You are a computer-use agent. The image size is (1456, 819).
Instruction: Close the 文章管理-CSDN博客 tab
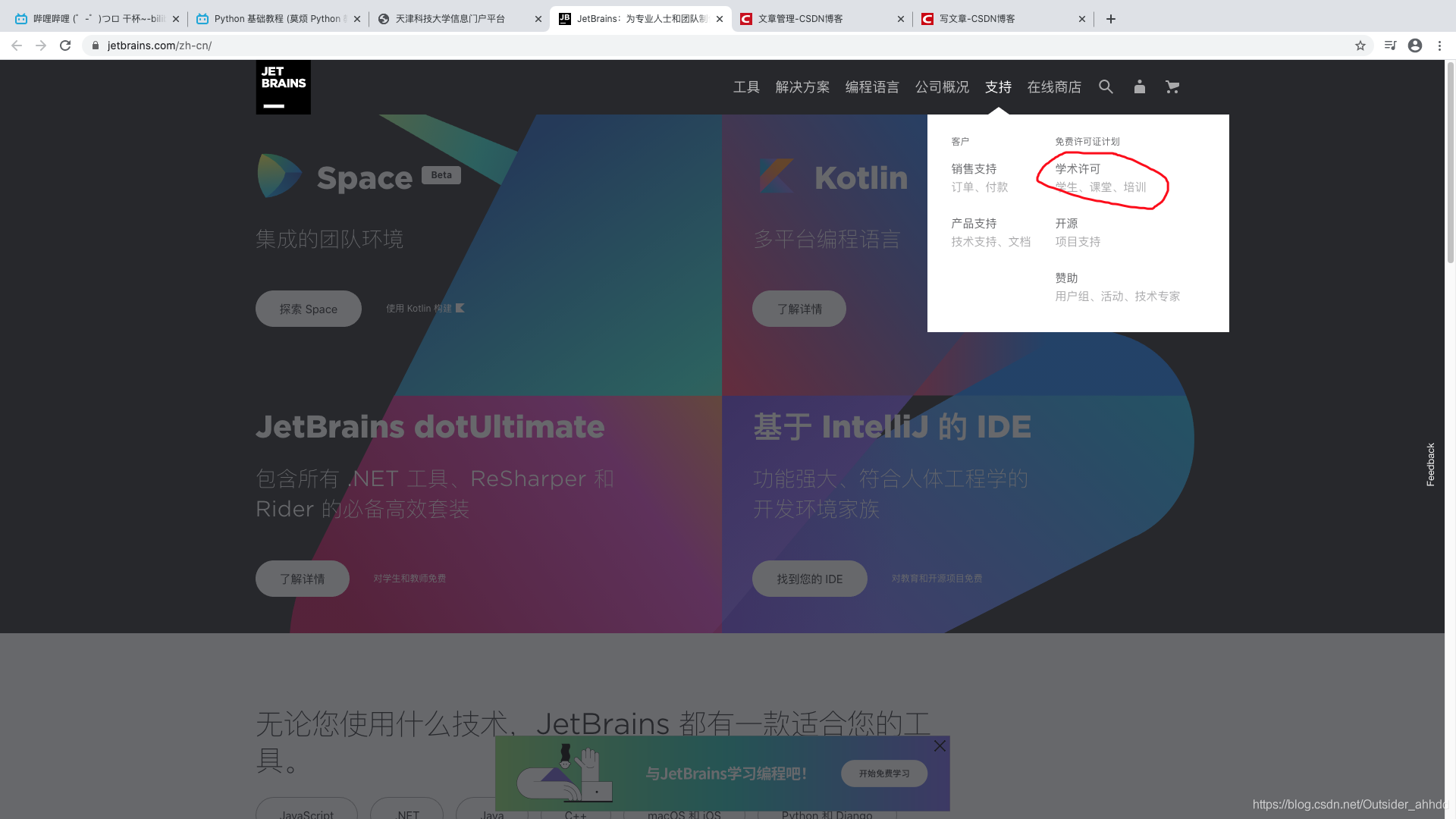click(901, 19)
